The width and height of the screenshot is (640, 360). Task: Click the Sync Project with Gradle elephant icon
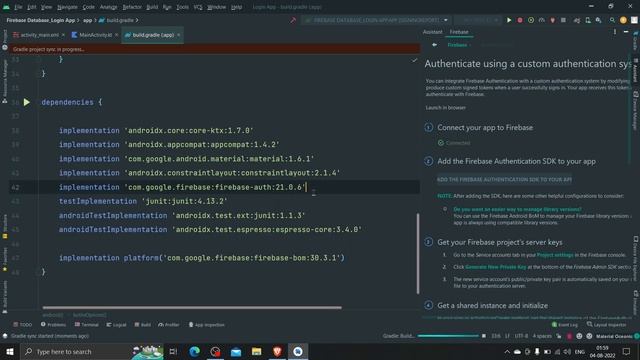click(x=577, y=20)
